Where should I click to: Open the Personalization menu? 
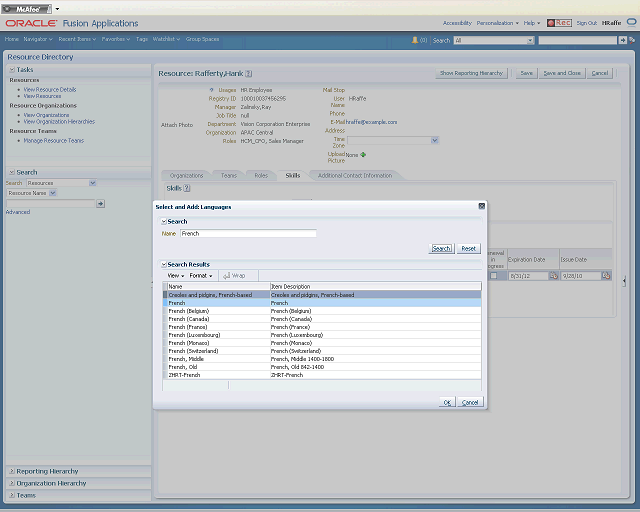point(498,23)
